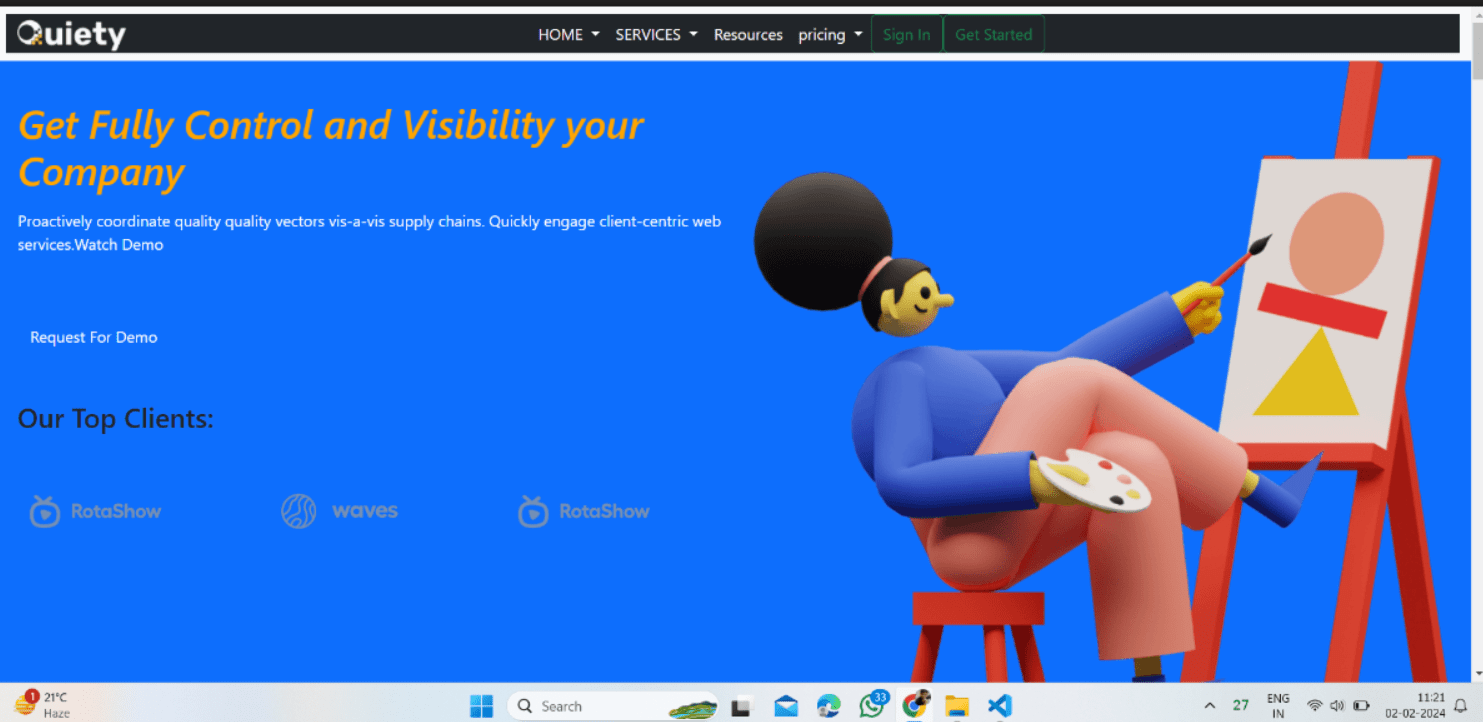
Task: Click the waves client logo
Action: (340, 511)
